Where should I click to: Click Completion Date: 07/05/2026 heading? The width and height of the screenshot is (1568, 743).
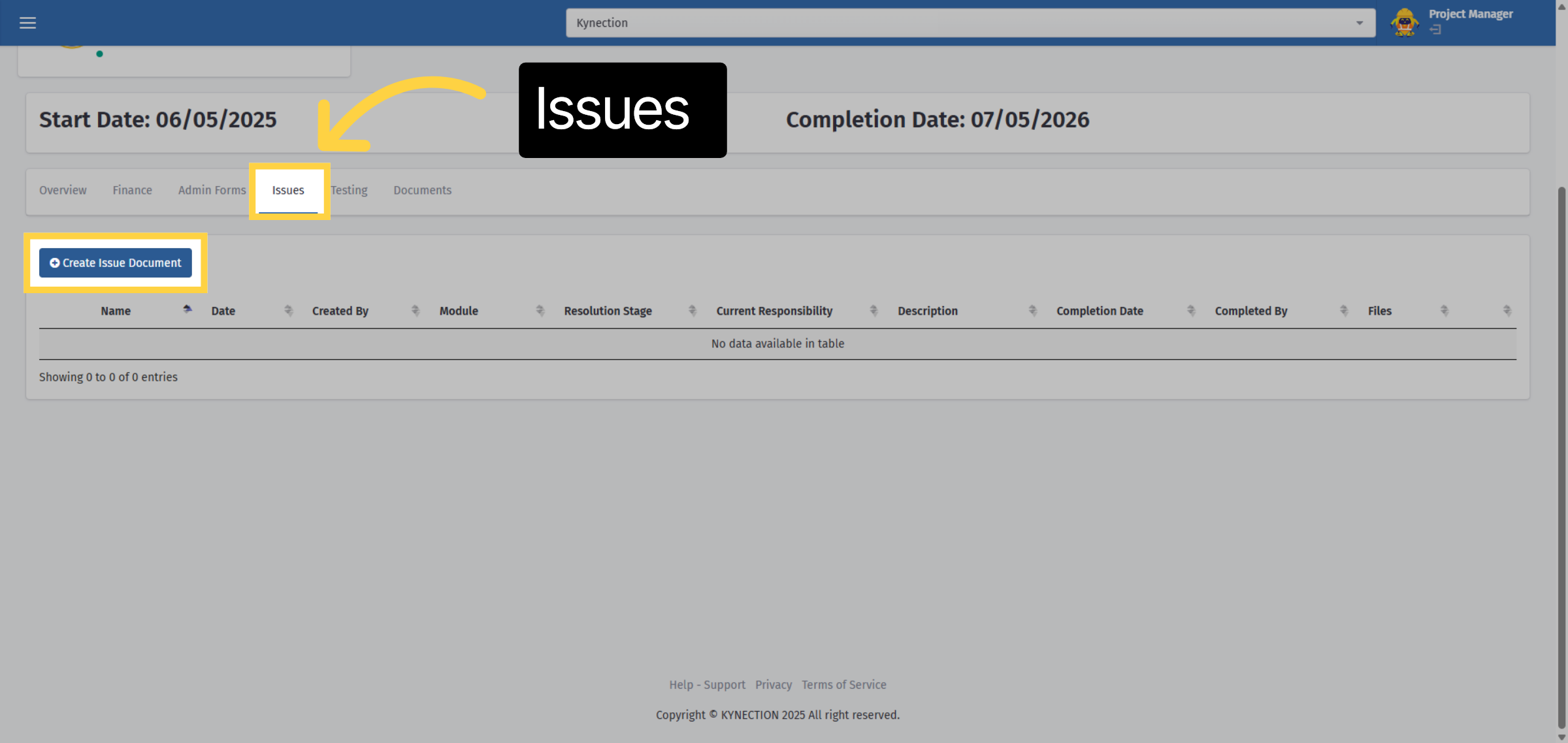coord(938,119)
